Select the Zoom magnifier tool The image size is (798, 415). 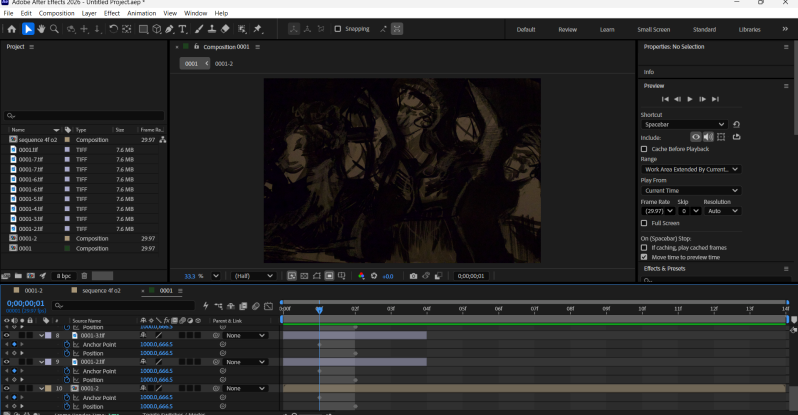coord(54,29)
